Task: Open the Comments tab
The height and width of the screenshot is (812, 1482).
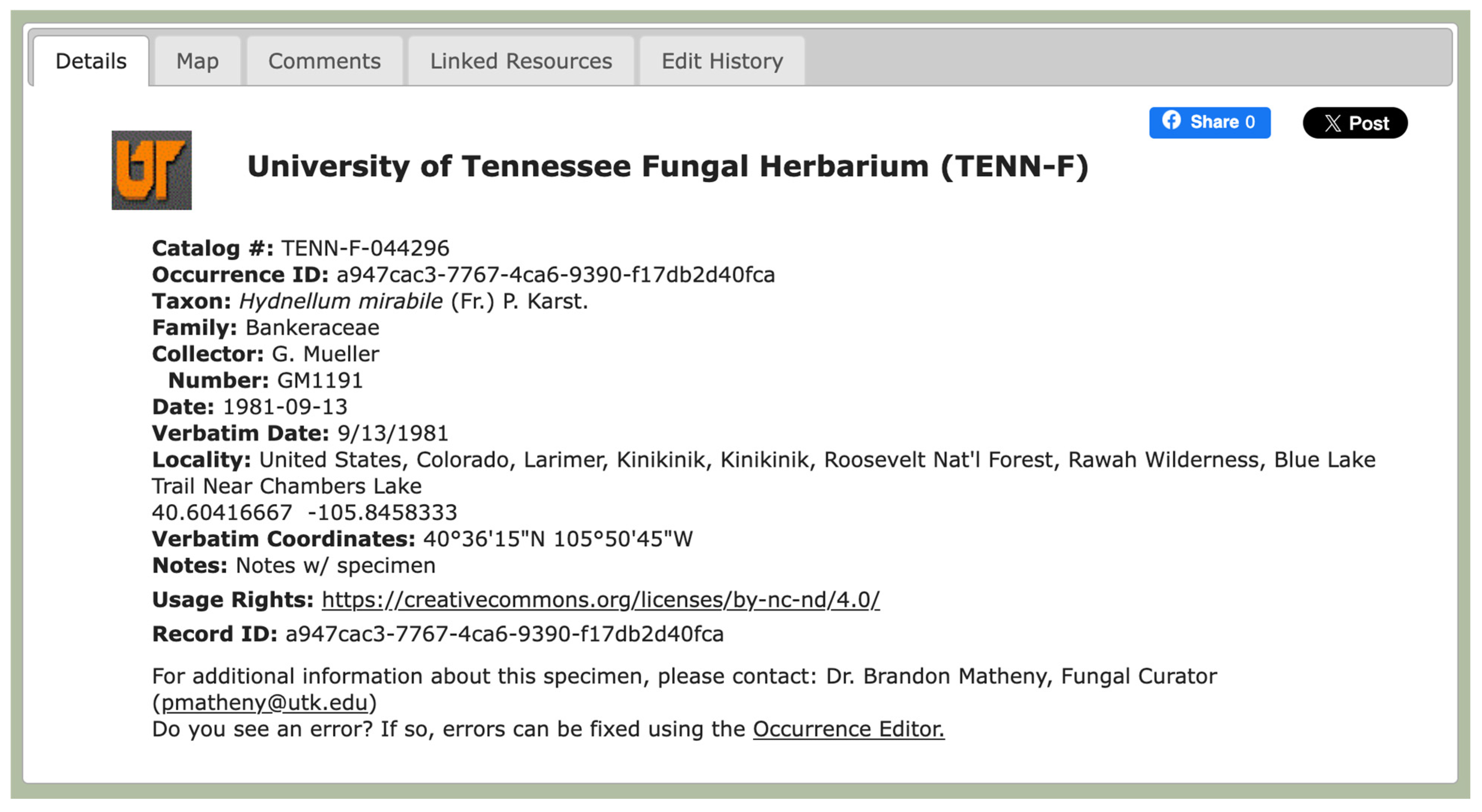Action: coord(324,61)
